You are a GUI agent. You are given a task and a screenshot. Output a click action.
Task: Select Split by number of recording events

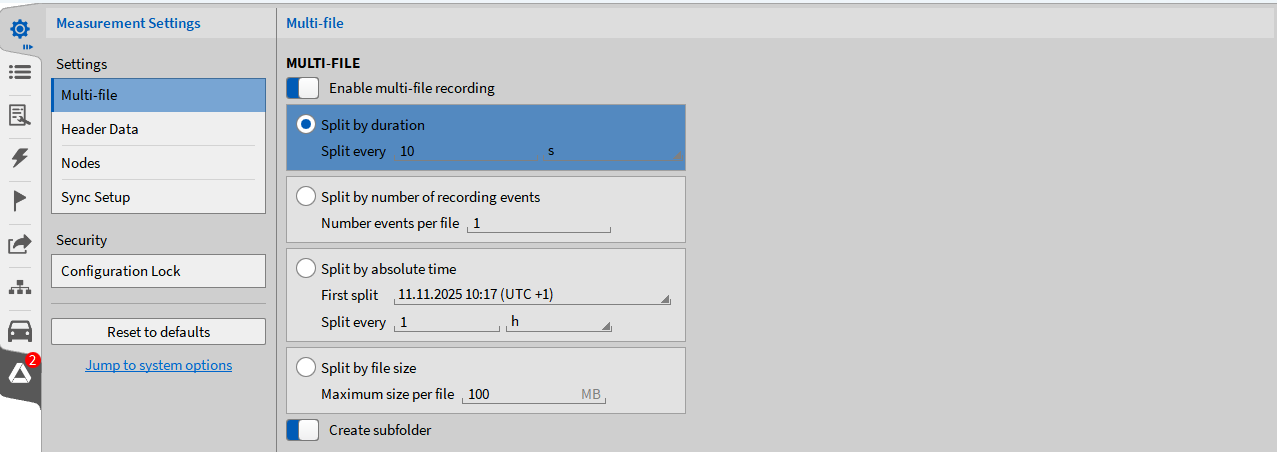click(306, 197)
